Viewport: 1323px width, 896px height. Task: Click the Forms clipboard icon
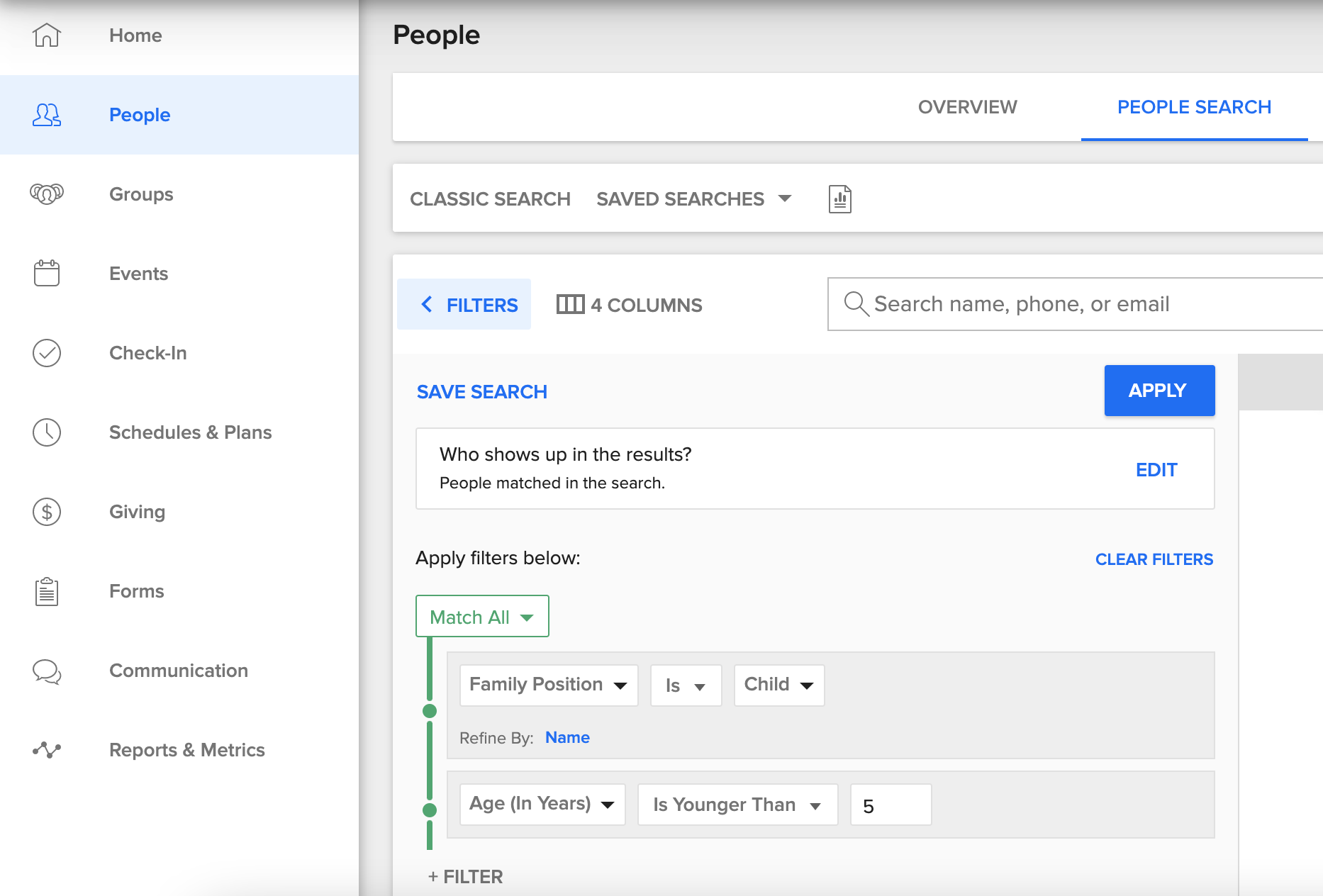click(x=46, y=592)
